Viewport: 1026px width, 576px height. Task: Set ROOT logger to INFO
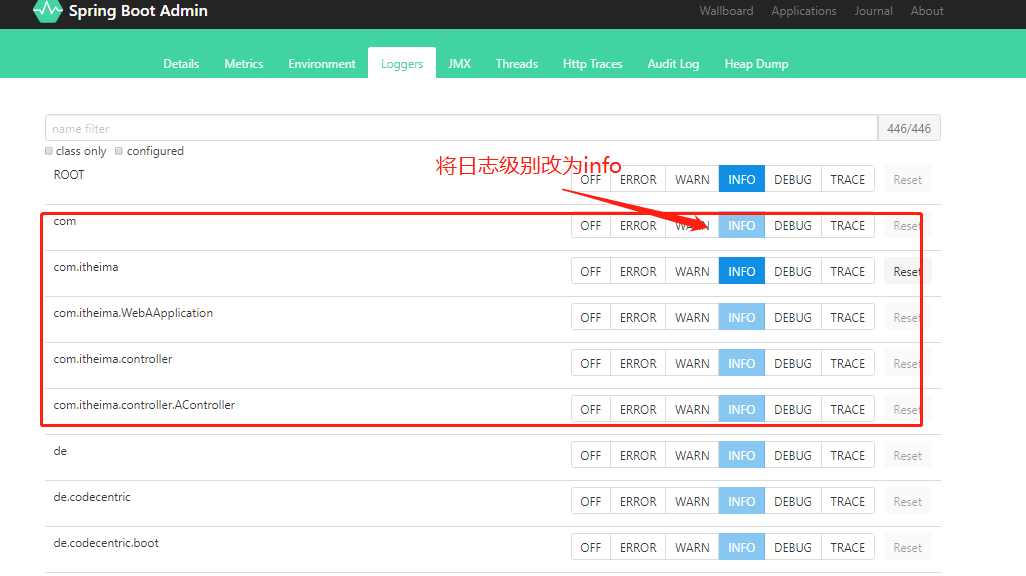pos(741,179)
